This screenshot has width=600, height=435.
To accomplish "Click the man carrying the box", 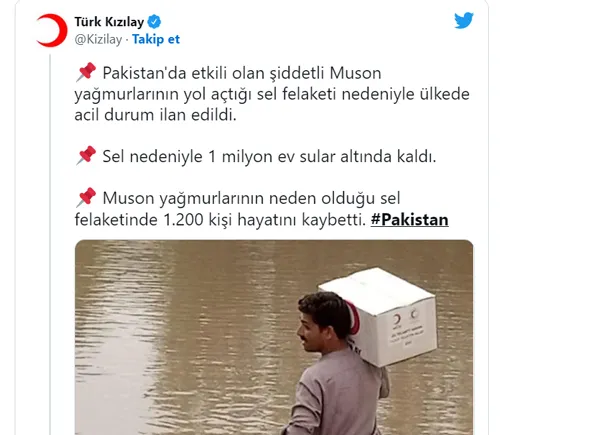I will pyautogui.click(x=335, y=363).
